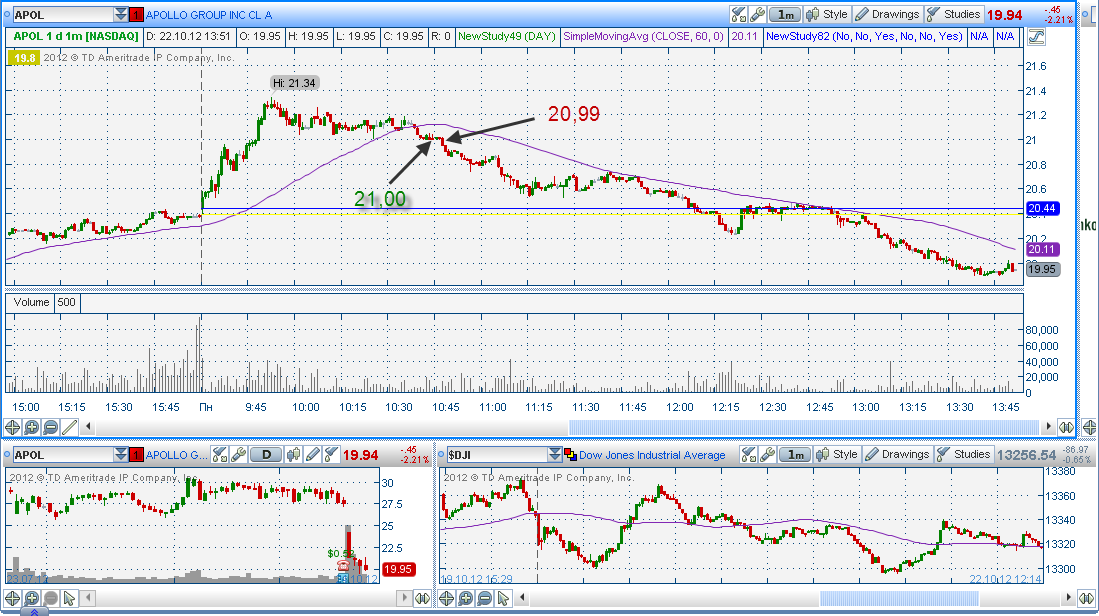1099x616 pixels.
Task: Toggle the expansion arrows icon under main chart
Action: tap(1066, 427)
